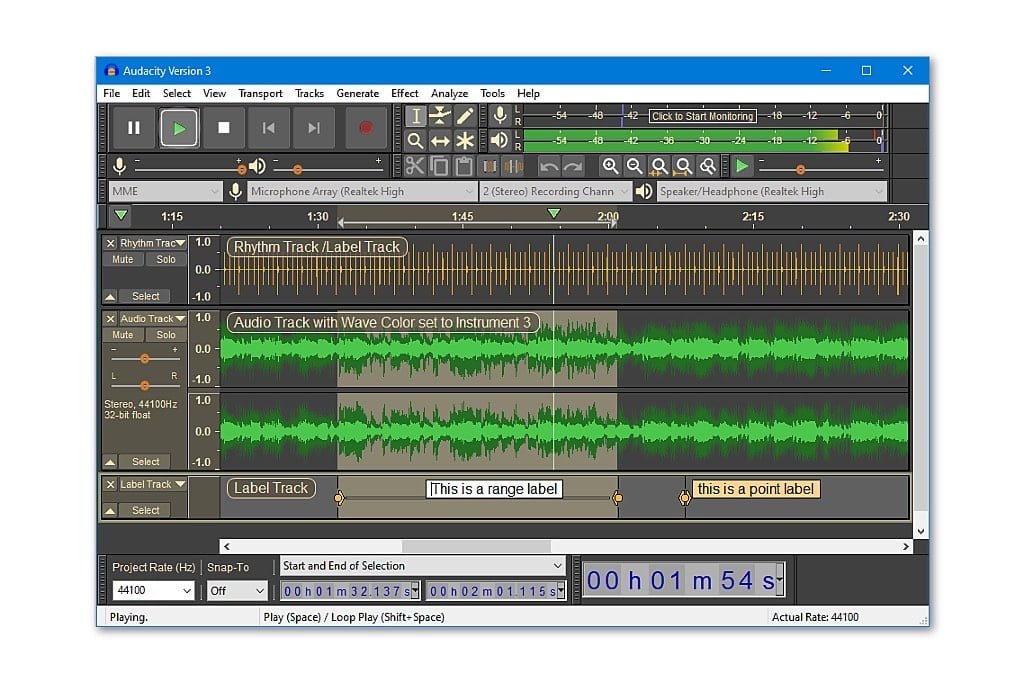
Task: Open the Snap-To Off dropdown
Action: click(238, 591)
